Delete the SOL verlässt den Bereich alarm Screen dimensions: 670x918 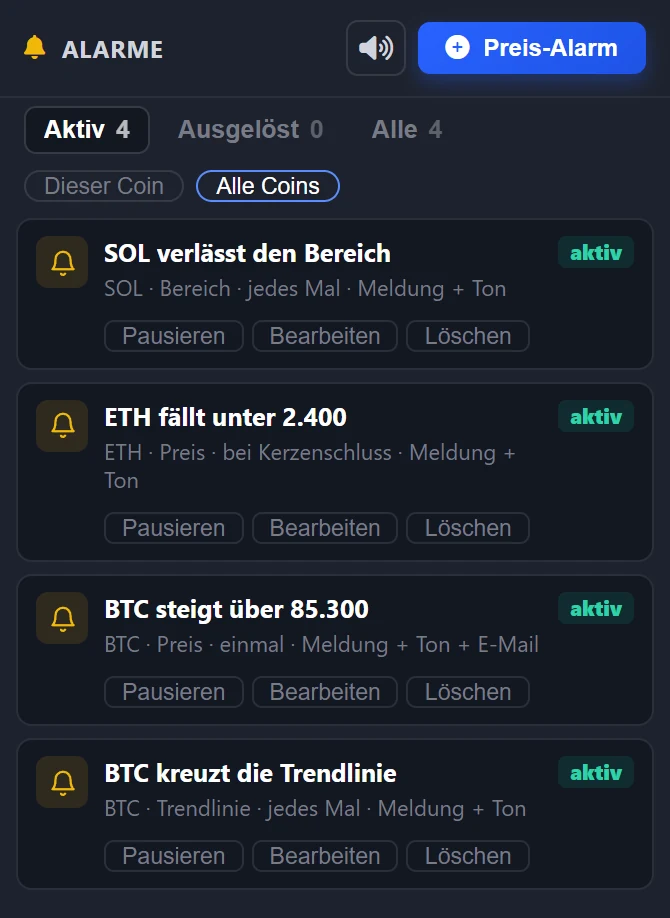tap(468, 336)
